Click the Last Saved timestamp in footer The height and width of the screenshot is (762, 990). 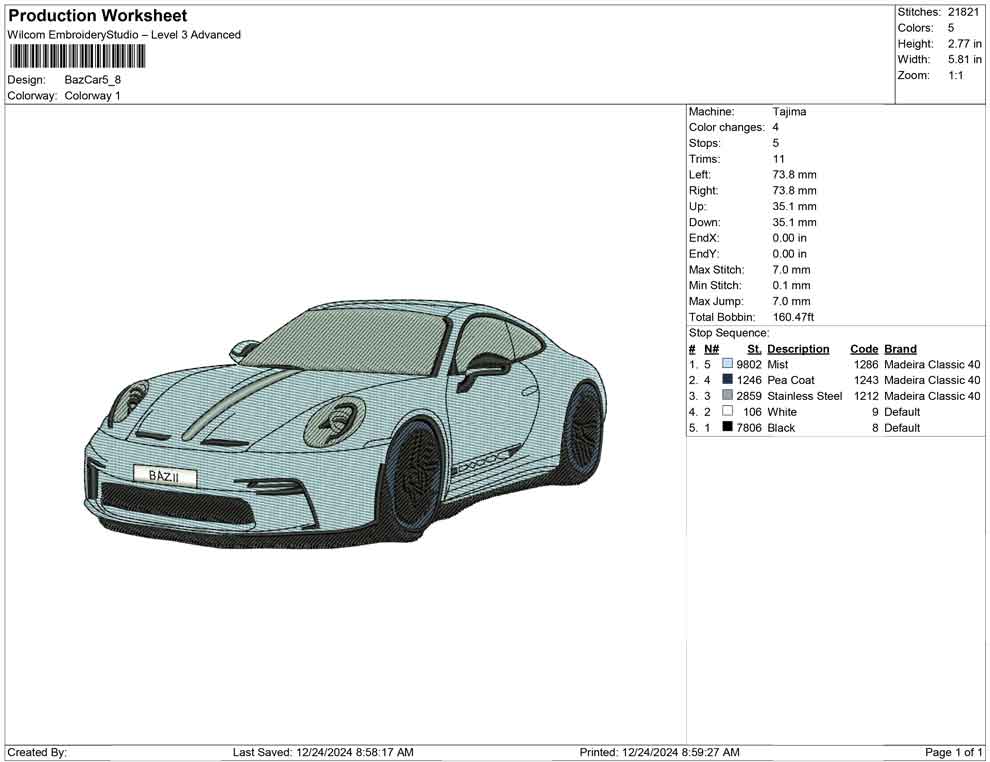click(322, 752)
